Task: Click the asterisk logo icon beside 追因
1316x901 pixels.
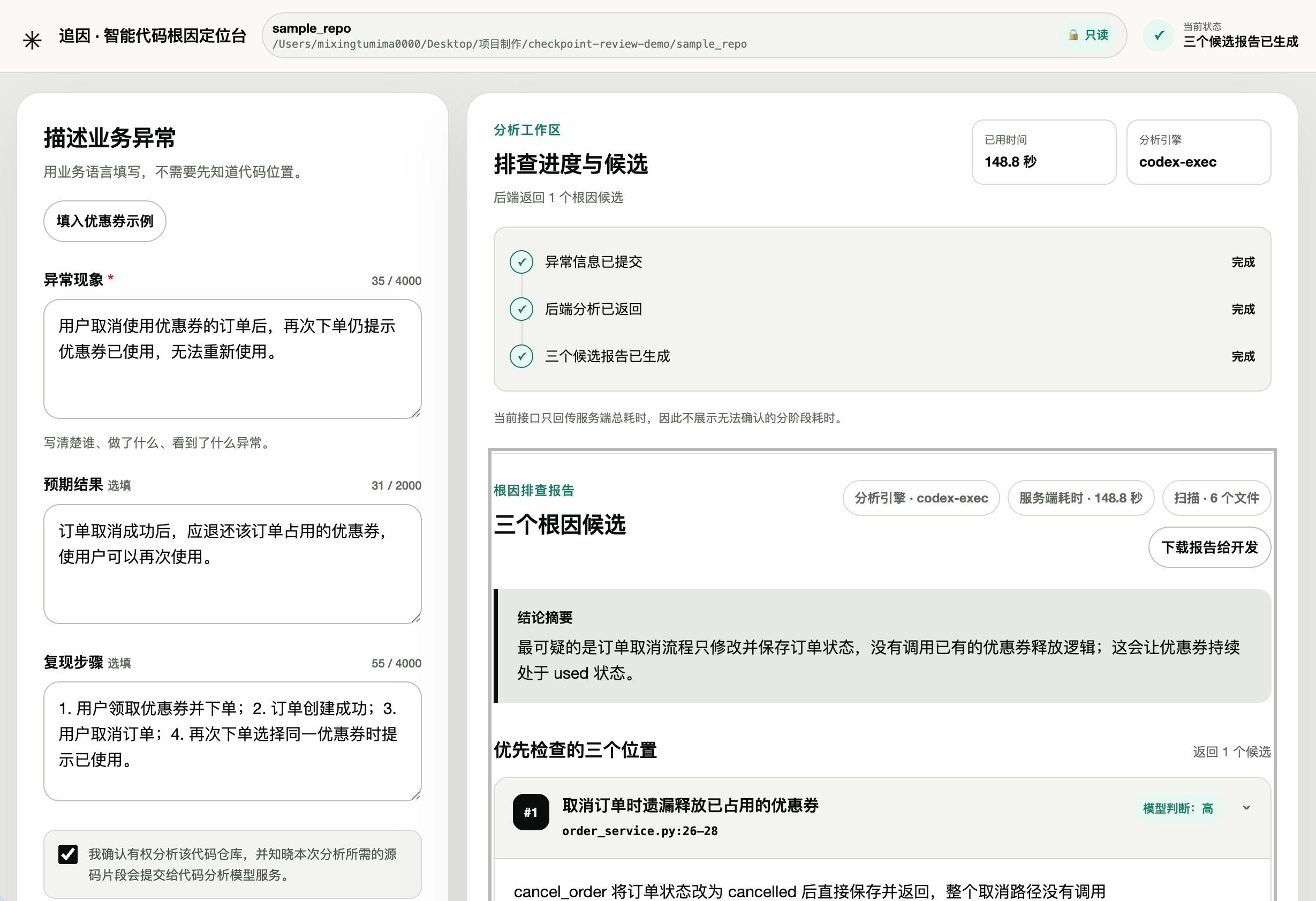Action: 32,40
